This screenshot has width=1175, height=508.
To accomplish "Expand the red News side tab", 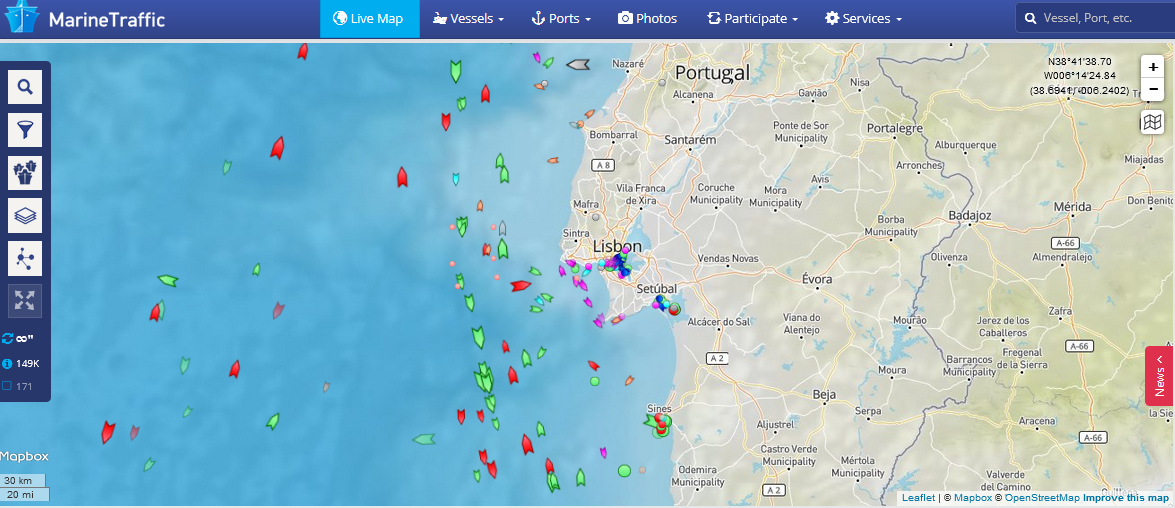I will click(1159, 376).
